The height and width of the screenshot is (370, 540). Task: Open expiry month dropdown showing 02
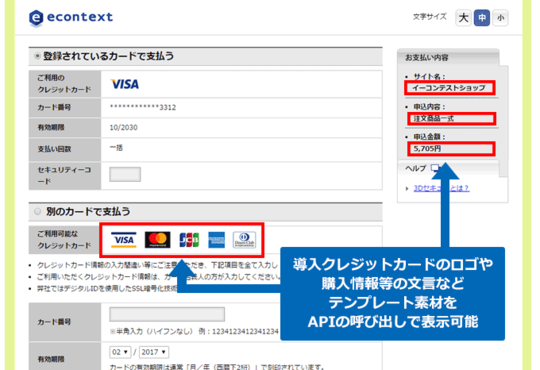120,352
